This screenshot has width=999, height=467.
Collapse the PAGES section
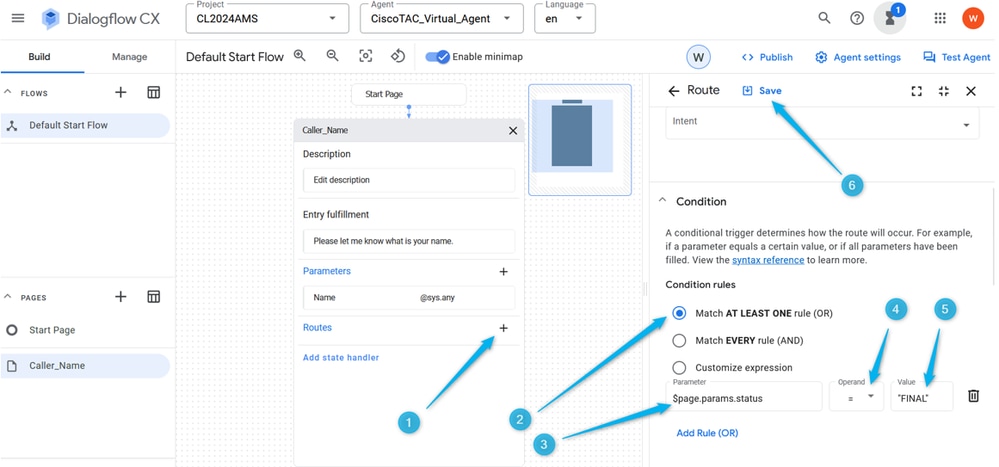(8, 297)
